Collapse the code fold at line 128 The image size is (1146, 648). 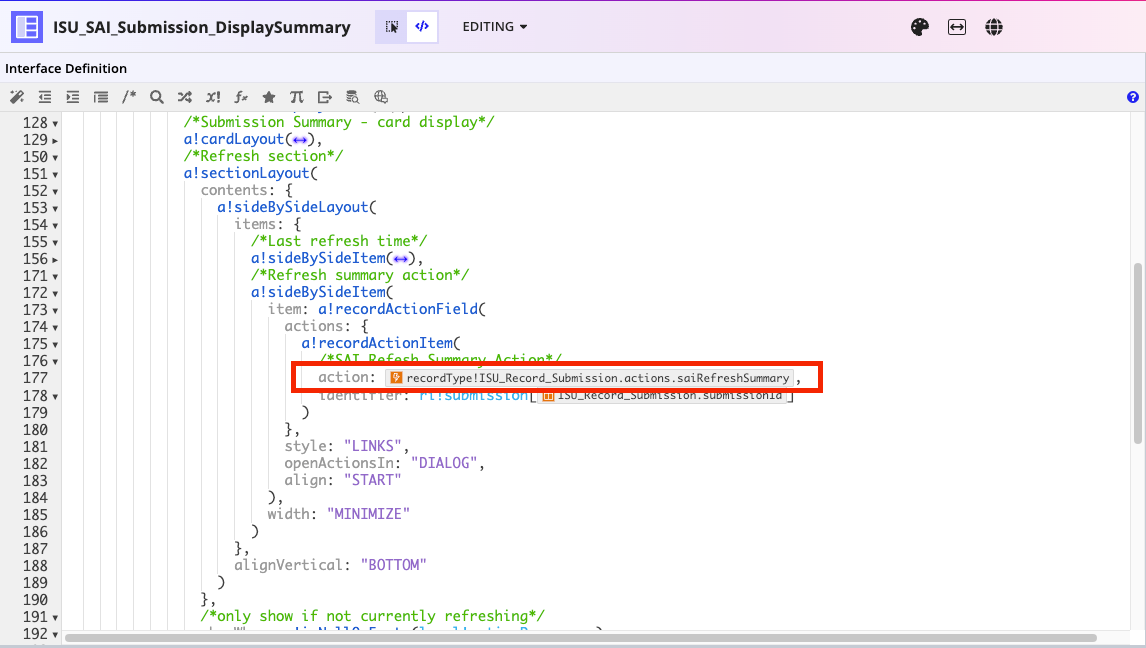(55, 123)
